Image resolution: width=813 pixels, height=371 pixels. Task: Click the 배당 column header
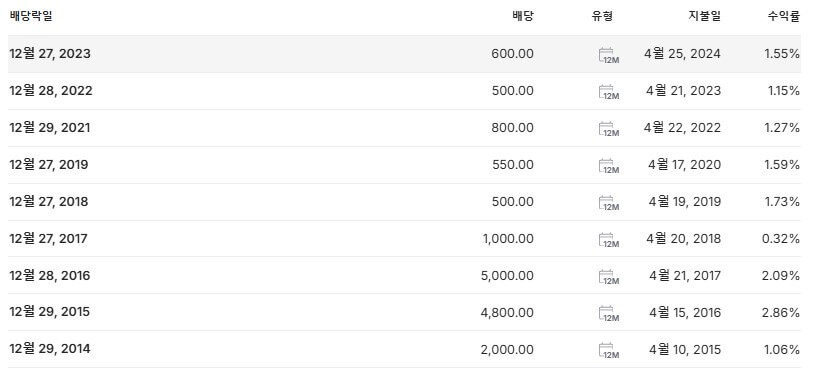523,16
